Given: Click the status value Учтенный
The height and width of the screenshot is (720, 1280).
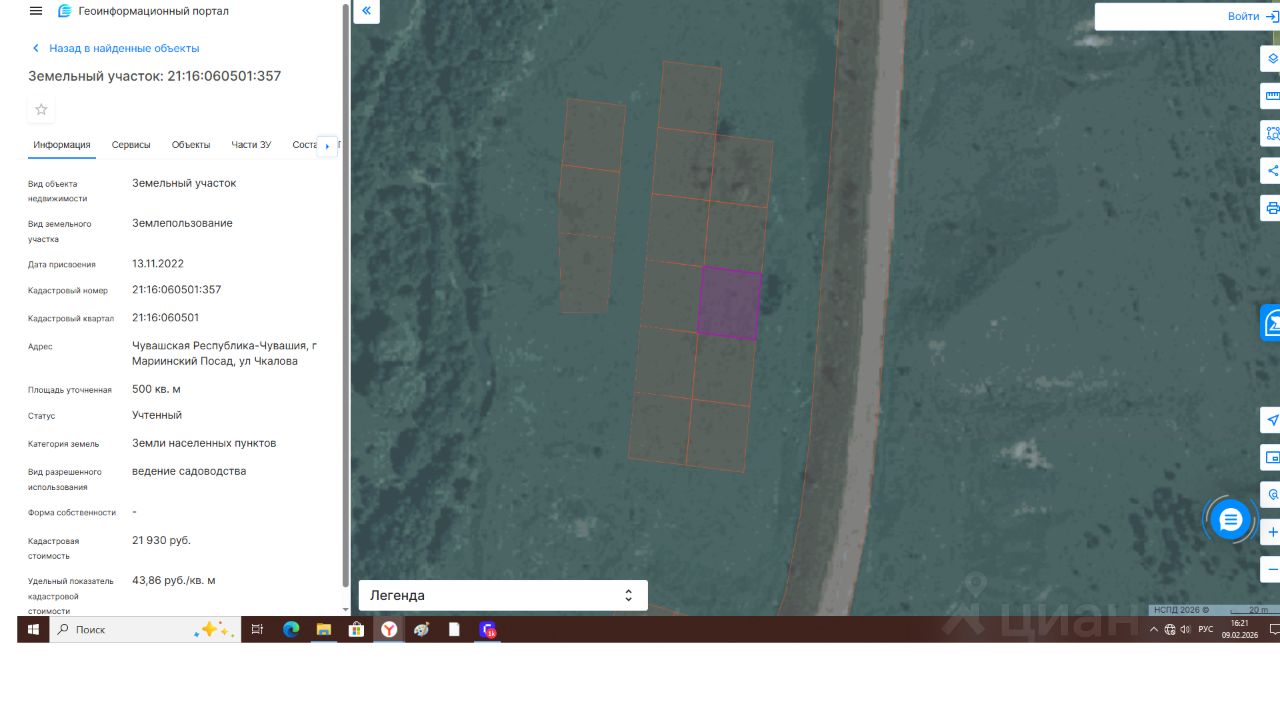Looking at the screenshot, I should point(157,415).
